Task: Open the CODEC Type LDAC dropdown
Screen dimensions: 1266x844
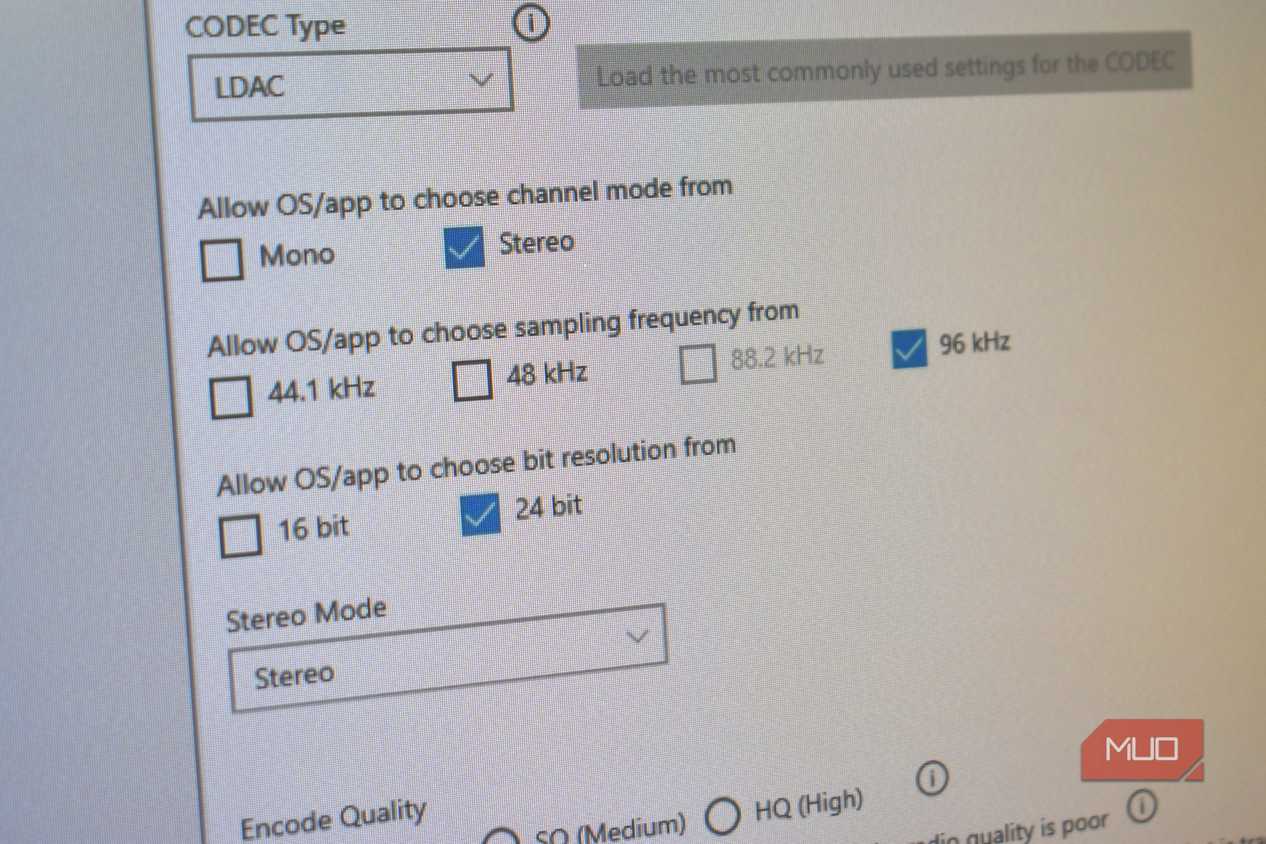Action: pyautogui.click(x=351, y=84)
